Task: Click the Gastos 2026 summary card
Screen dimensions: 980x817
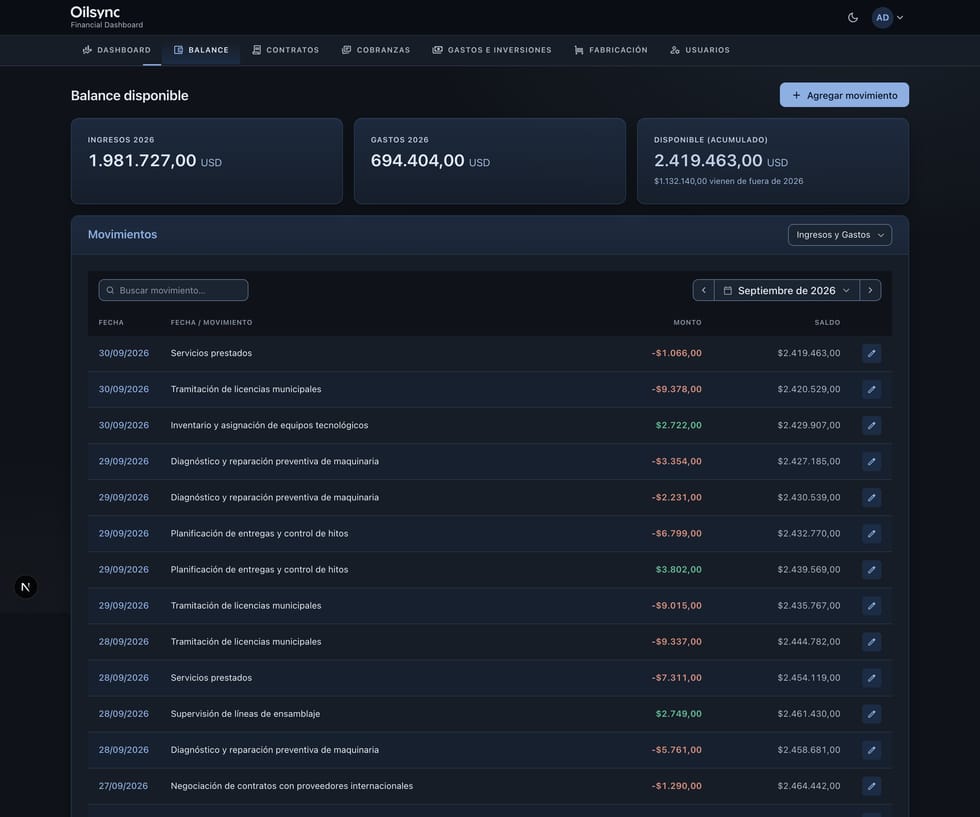Action: pos(489,161)
